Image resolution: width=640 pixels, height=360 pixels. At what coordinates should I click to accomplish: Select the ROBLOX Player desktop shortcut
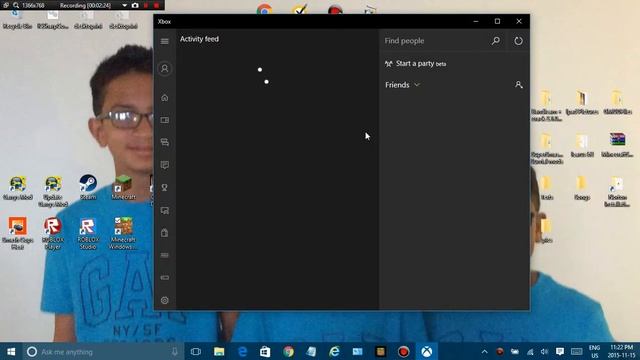point(53,233)
